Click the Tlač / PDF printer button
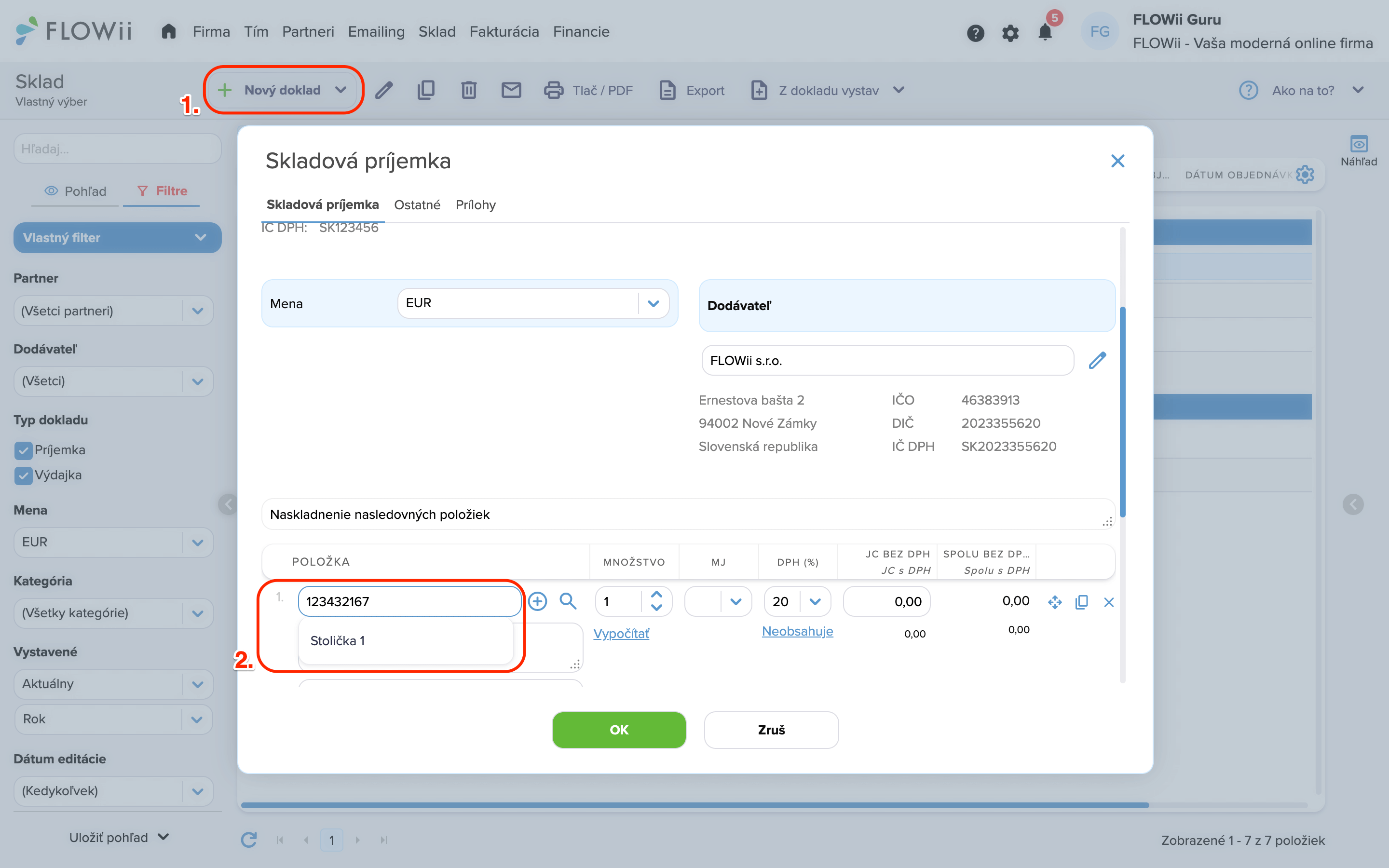 [588, 90]
